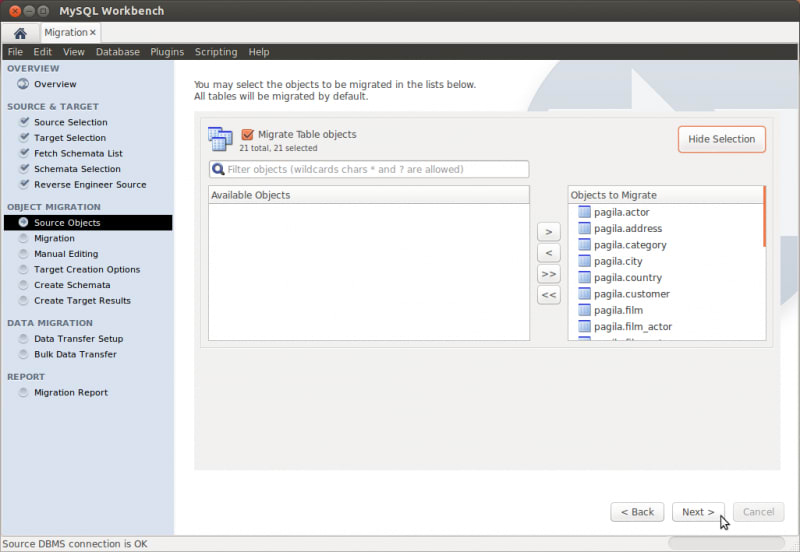
Task: Click the Bulk Data Transfer bullet icon
Action: pos(23,354)
